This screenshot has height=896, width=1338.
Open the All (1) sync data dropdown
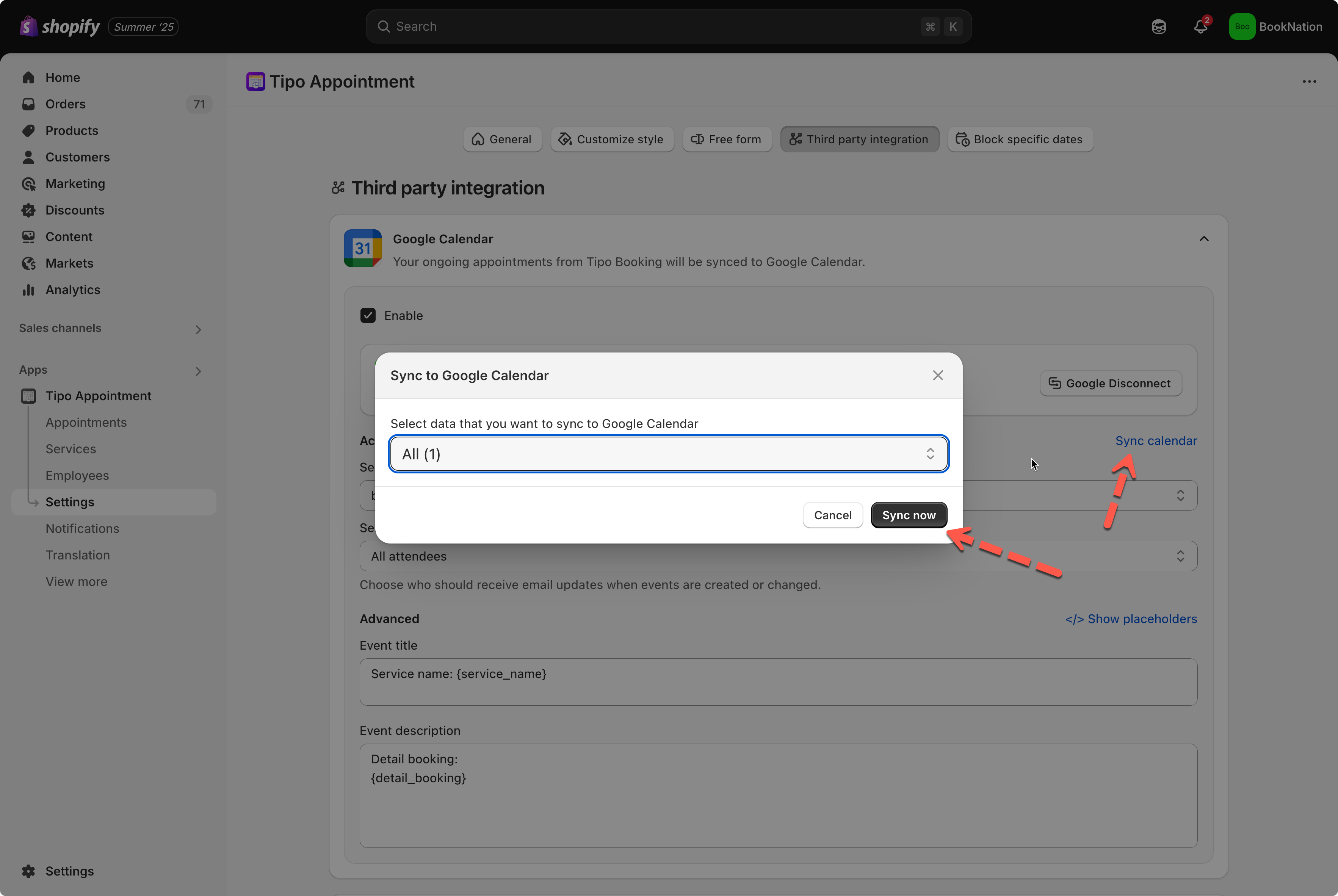(668, 454)
